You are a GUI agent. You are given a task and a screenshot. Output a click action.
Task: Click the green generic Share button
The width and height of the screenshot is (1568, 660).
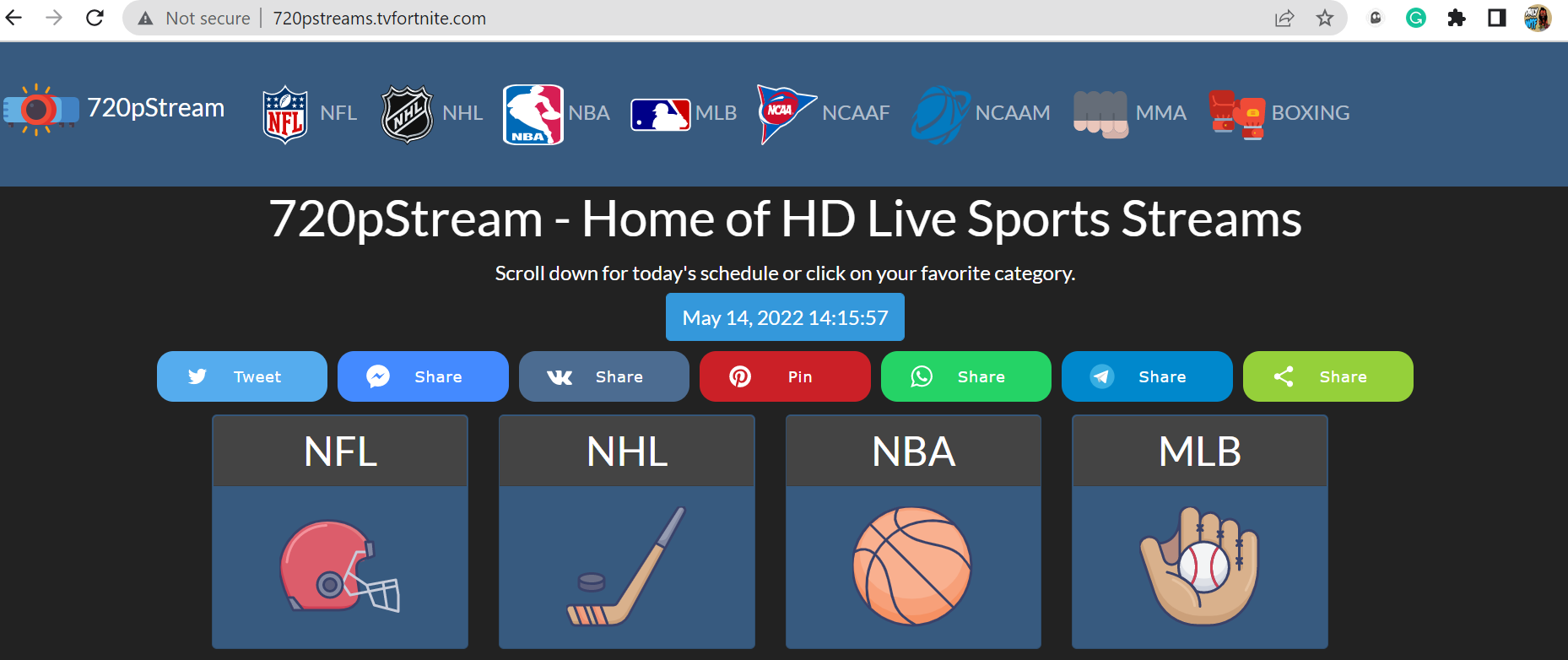click(x=1328, y=376)
